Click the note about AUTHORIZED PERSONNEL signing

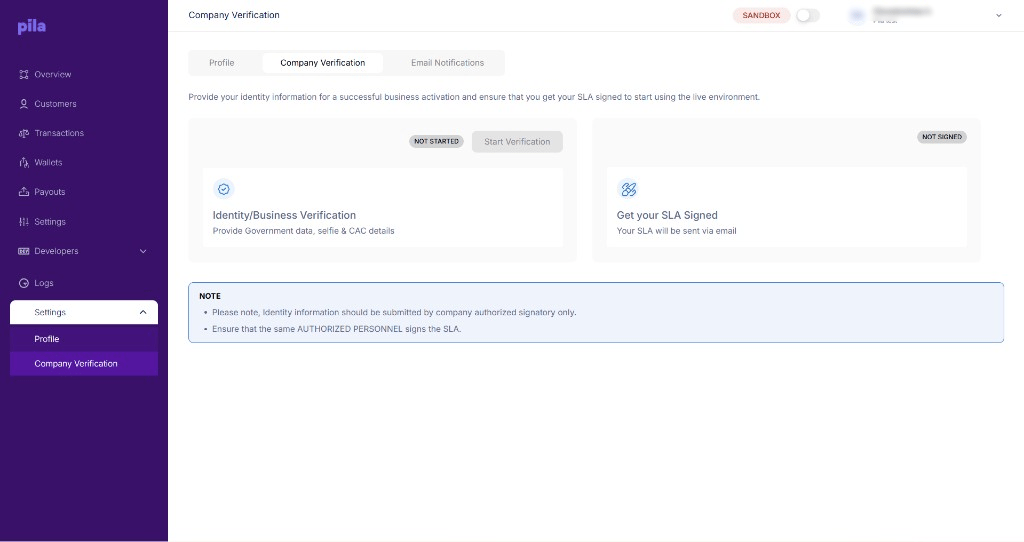[336, 329]
